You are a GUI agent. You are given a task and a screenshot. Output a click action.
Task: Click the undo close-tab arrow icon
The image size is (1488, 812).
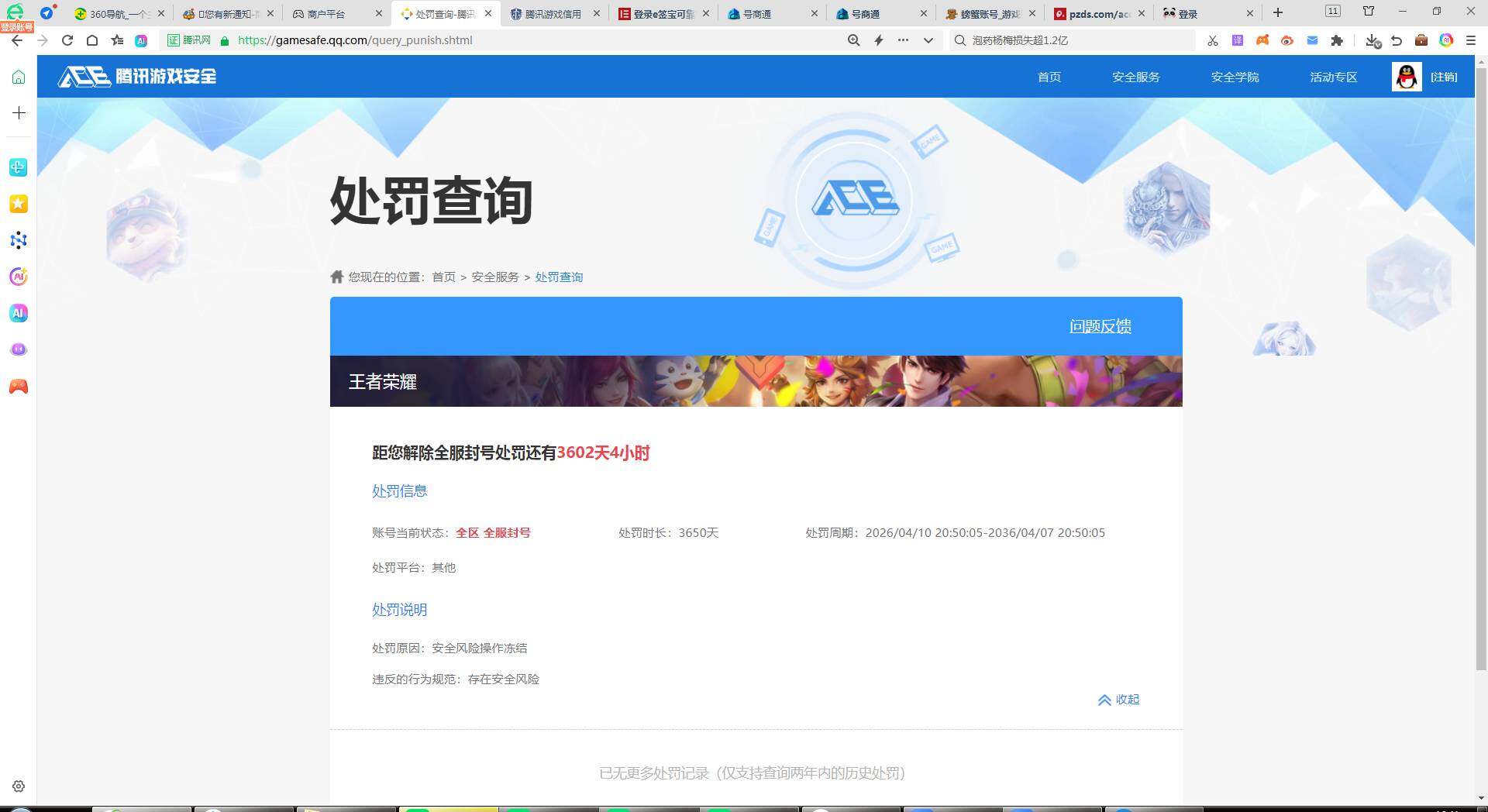[1397, 40]
